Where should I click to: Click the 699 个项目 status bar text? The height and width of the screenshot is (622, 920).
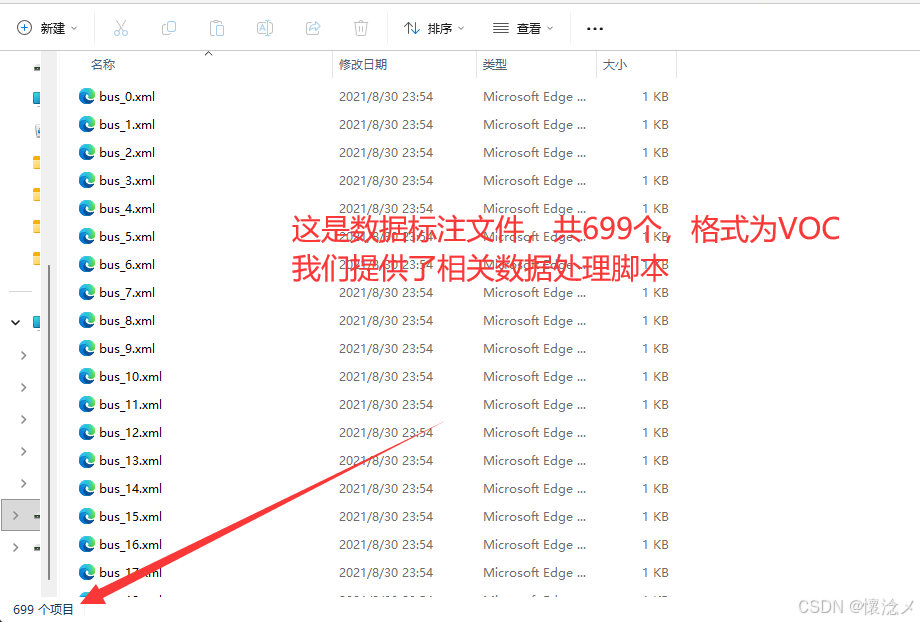(43, 610)
